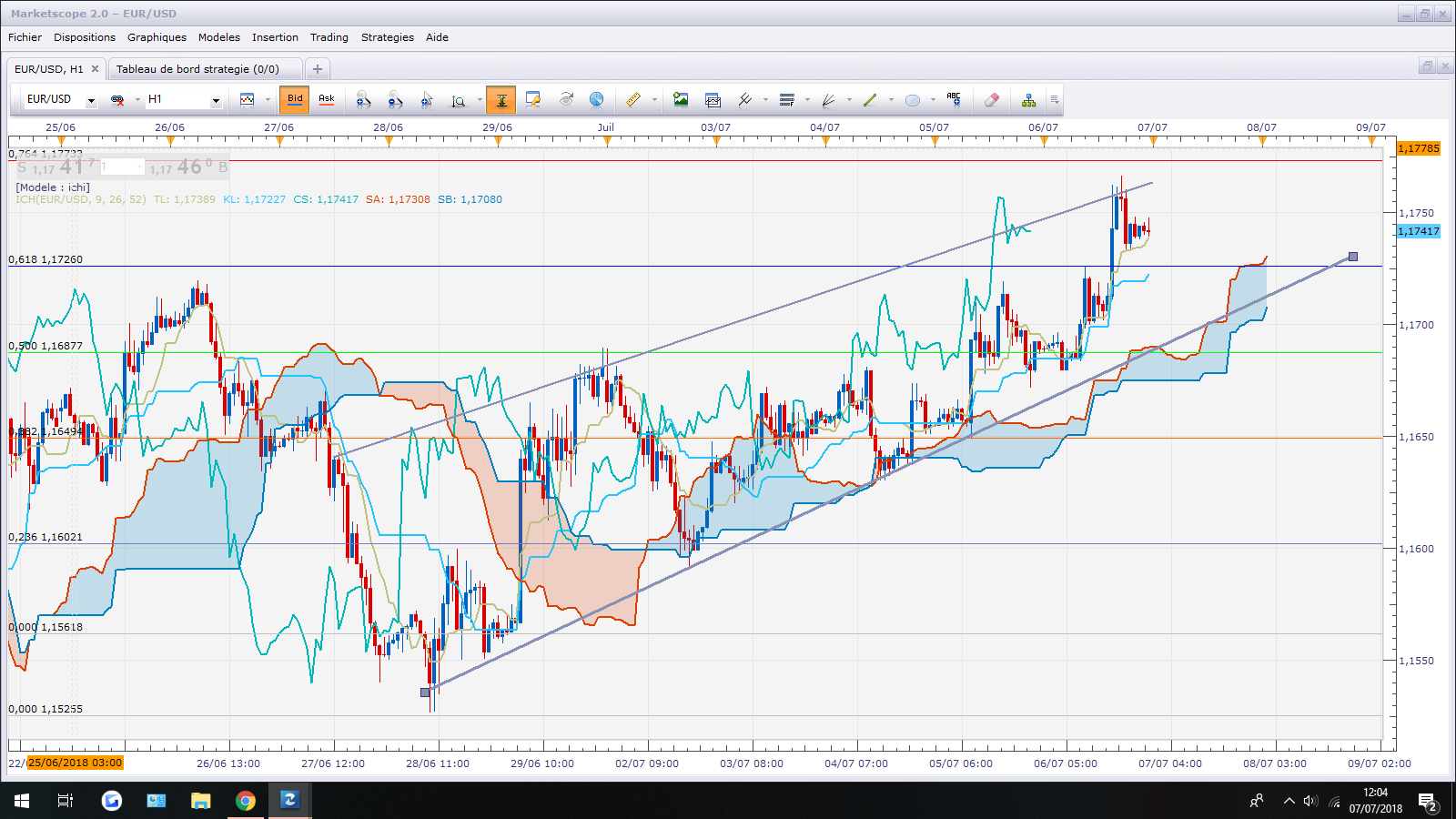Click the S 1,17 41 sell price

(x=56, y=167)
